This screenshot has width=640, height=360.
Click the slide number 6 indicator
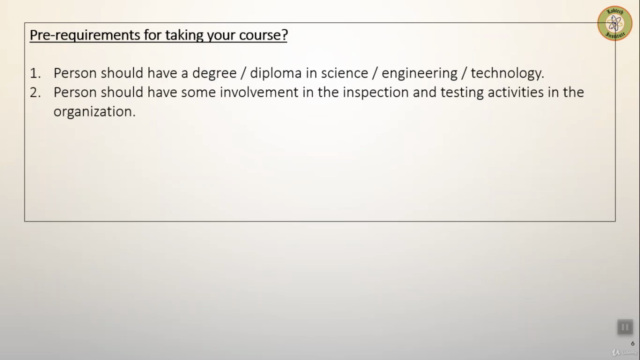pos(633,344)
